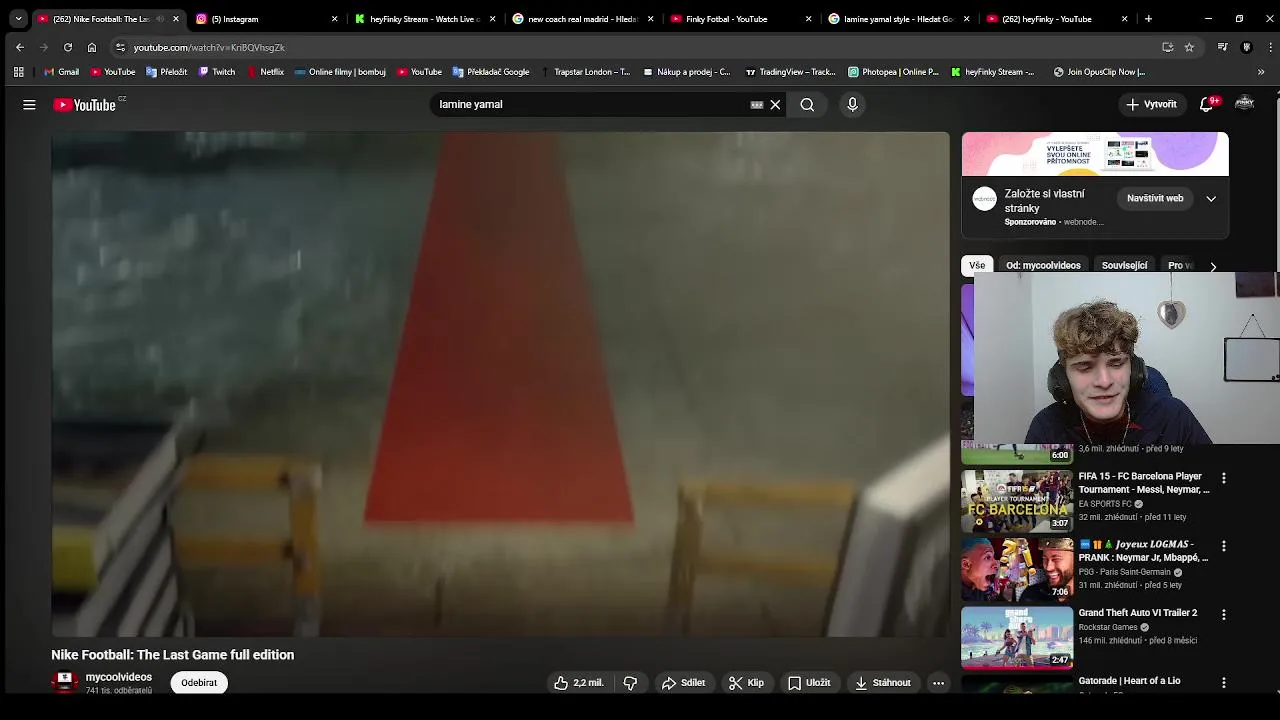1280x720 pixels.
Task: Open the account avatar menu
Action: tap(1245, 104)
